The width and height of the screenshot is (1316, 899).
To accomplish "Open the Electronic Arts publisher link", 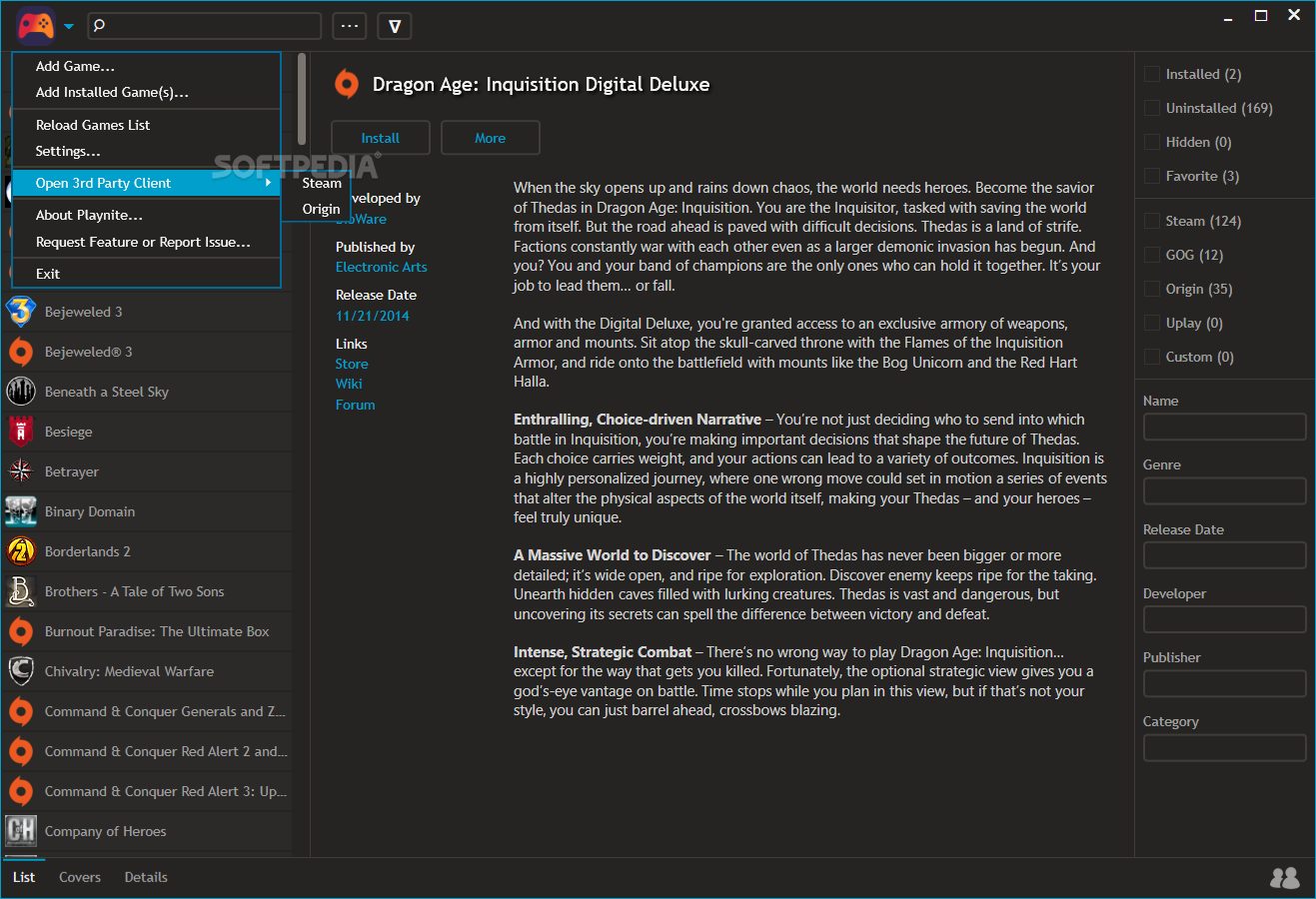I will 382,267.
